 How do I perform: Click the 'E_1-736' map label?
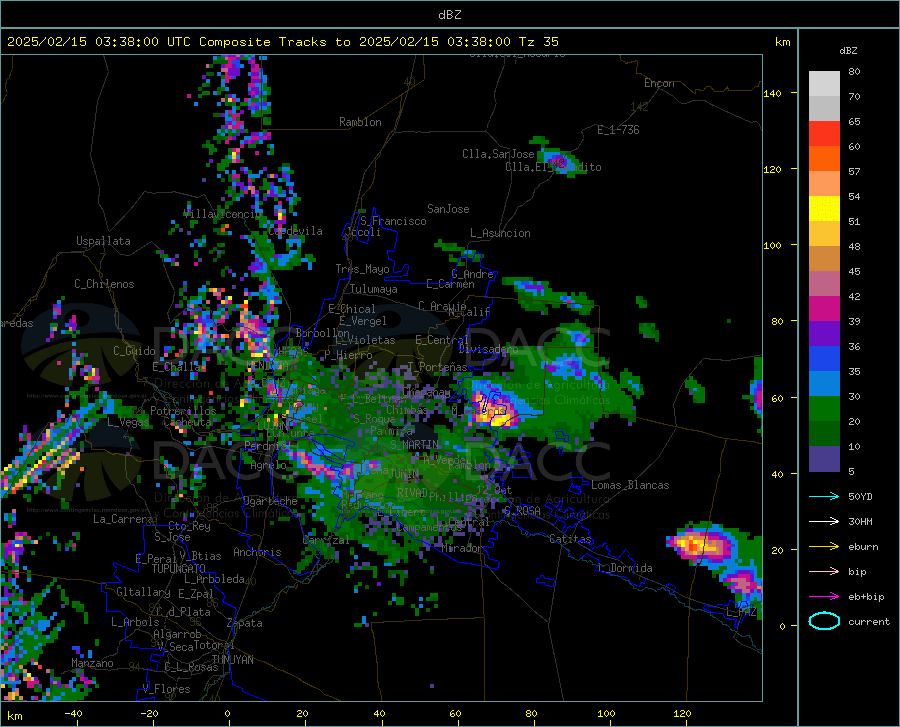coord(618,130)
